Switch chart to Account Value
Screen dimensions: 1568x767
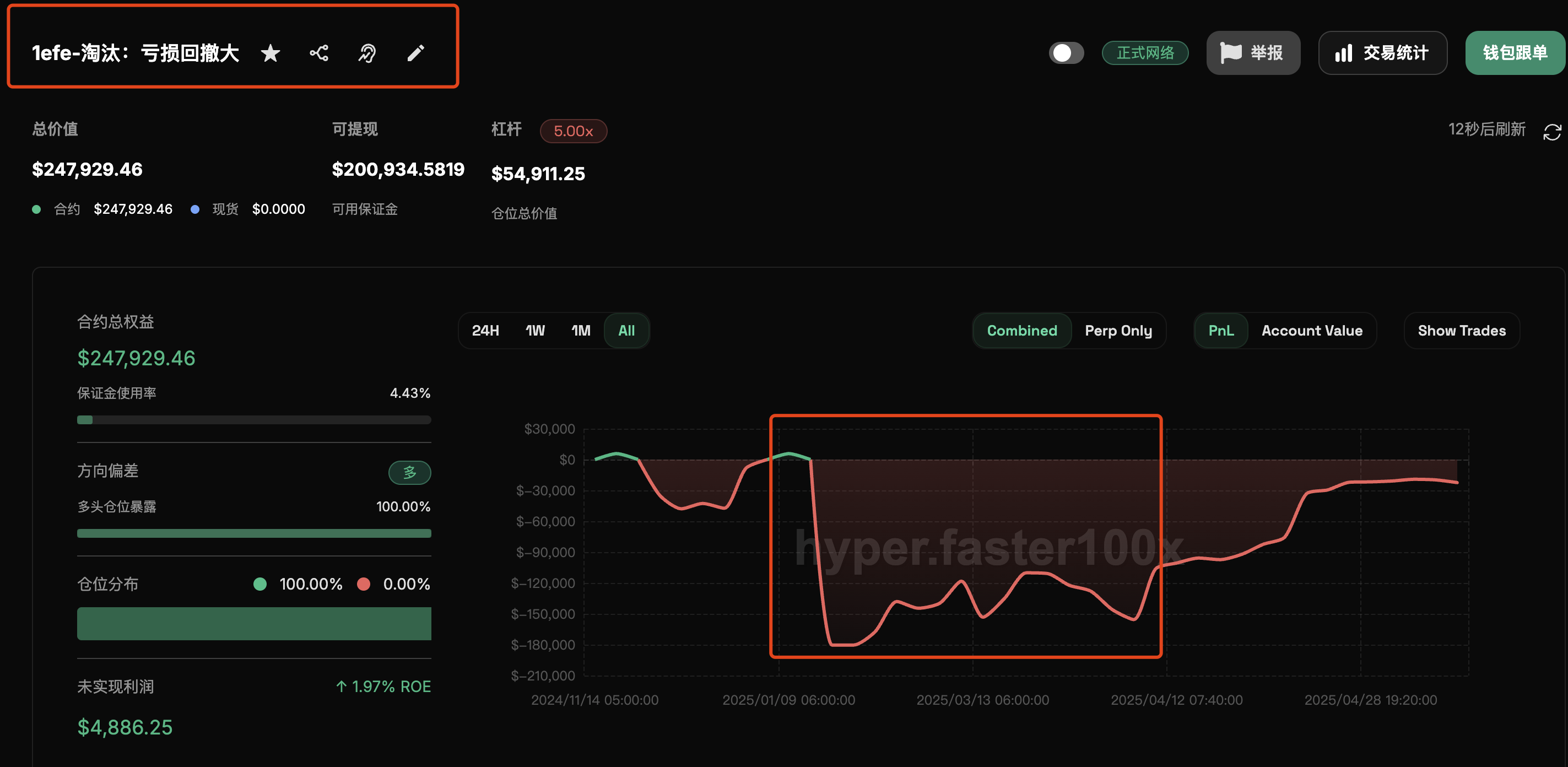click(x=1312, y=331)
